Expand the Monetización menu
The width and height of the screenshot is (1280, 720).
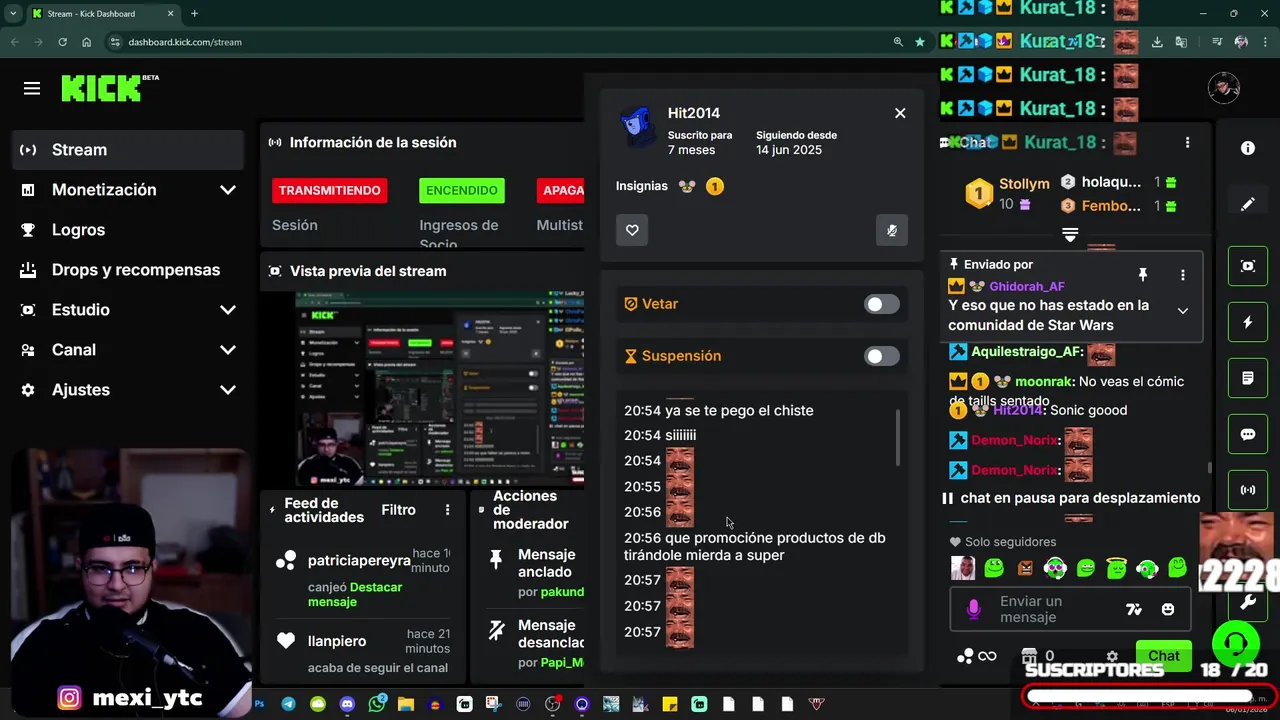point(128,190)
